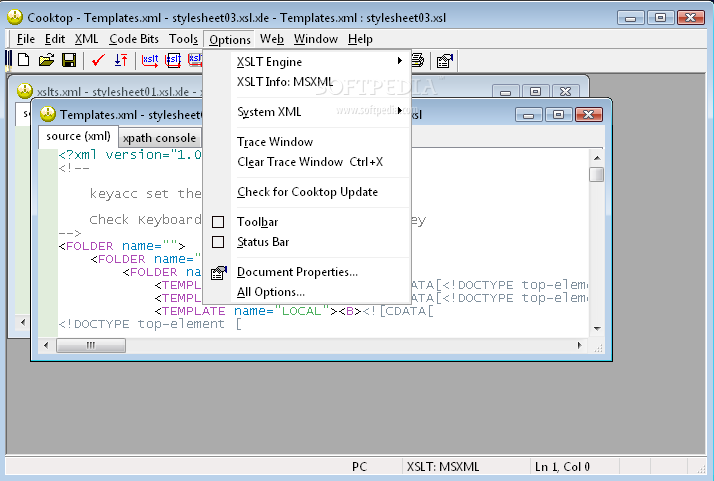This screenshot has width=714, height=481.
Task: Click the partially hidden third xslt toolbar icon
Action: pos(195,60)
